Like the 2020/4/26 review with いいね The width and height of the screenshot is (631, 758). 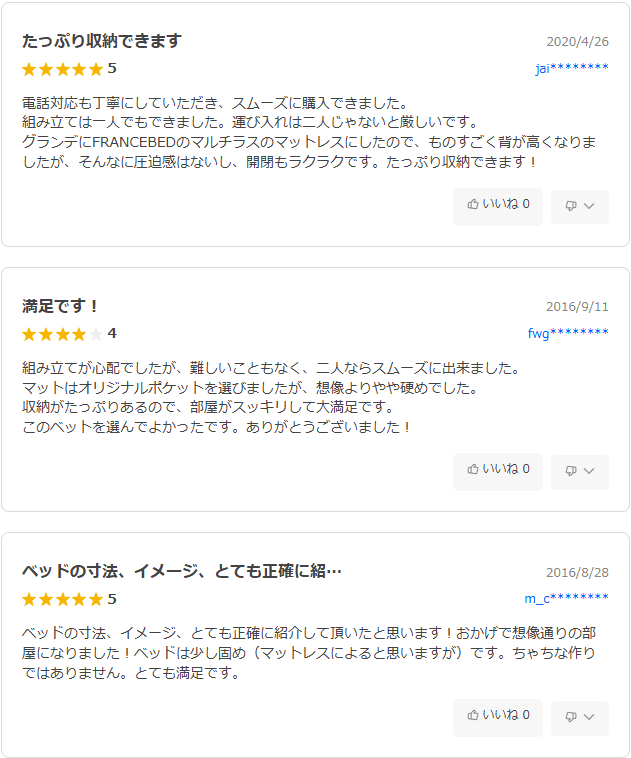498,205
